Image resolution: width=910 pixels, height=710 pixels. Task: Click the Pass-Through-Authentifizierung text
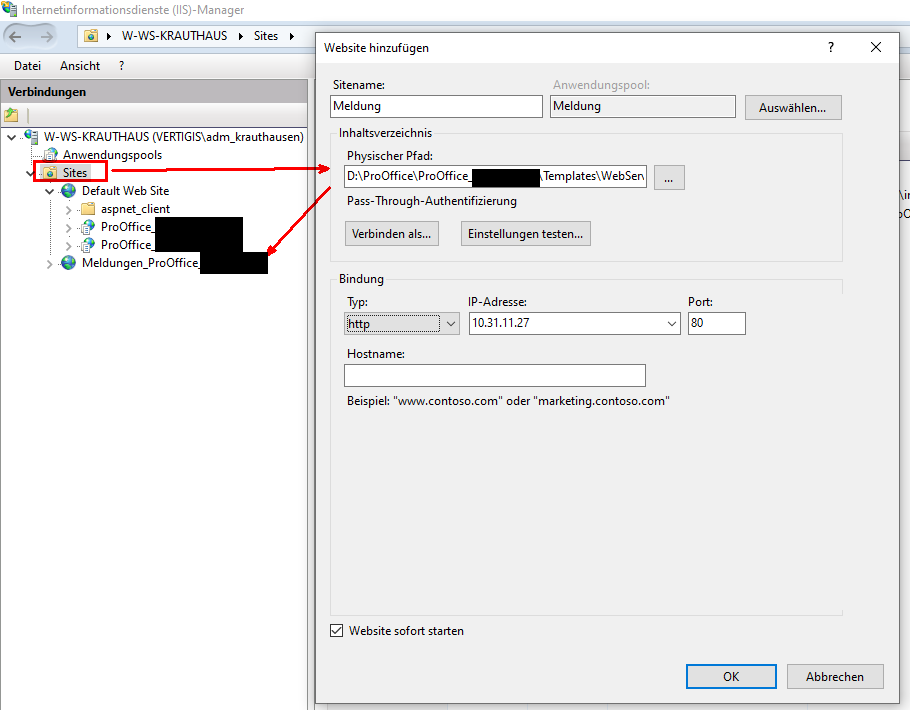[432, 201]
